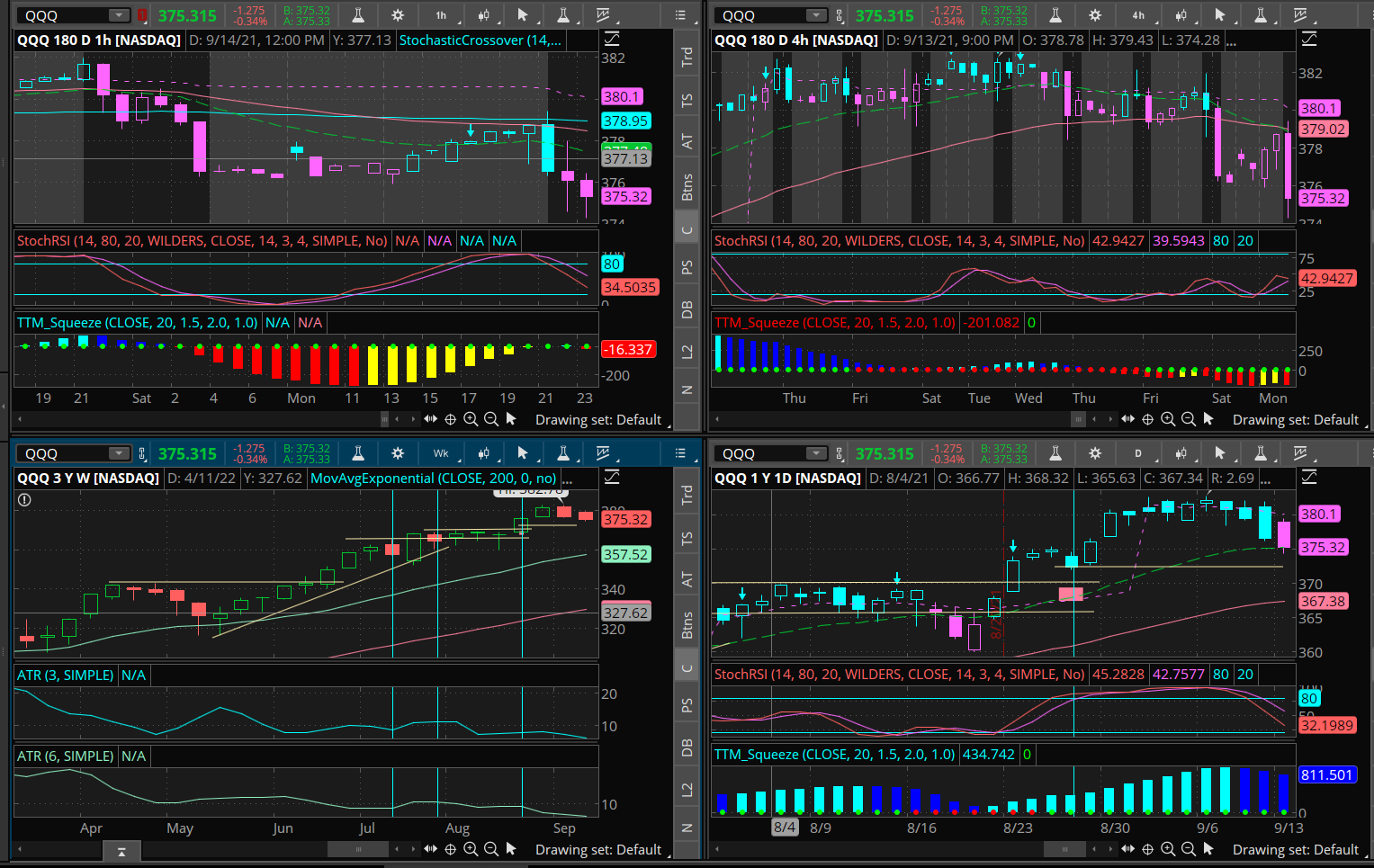Viewport: 1374px width, 868px height.
Task: Expand QQQ symbol dropdown arrow in daily chart
Action: [816, 453]
